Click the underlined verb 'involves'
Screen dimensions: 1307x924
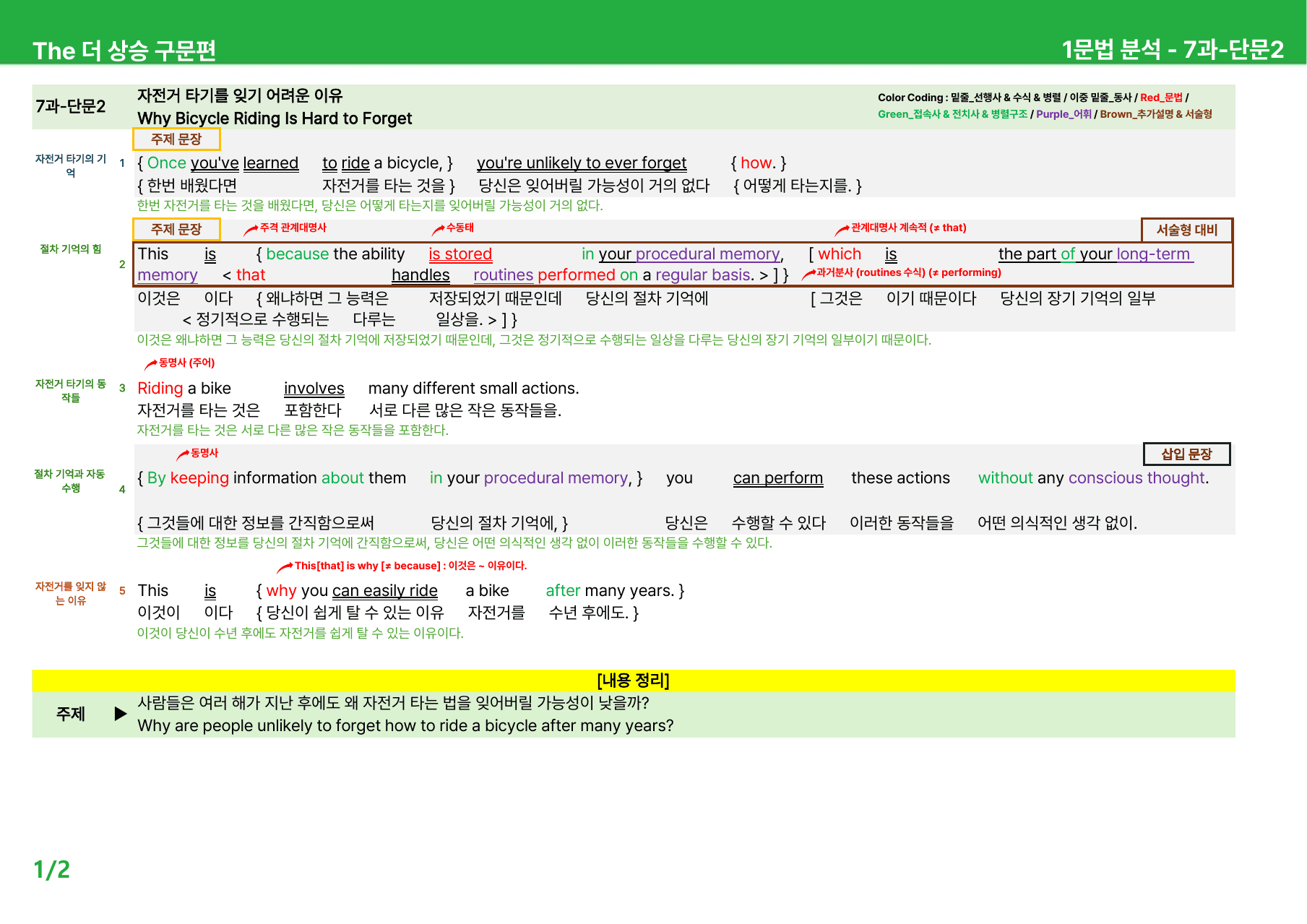tap(314, 389)
